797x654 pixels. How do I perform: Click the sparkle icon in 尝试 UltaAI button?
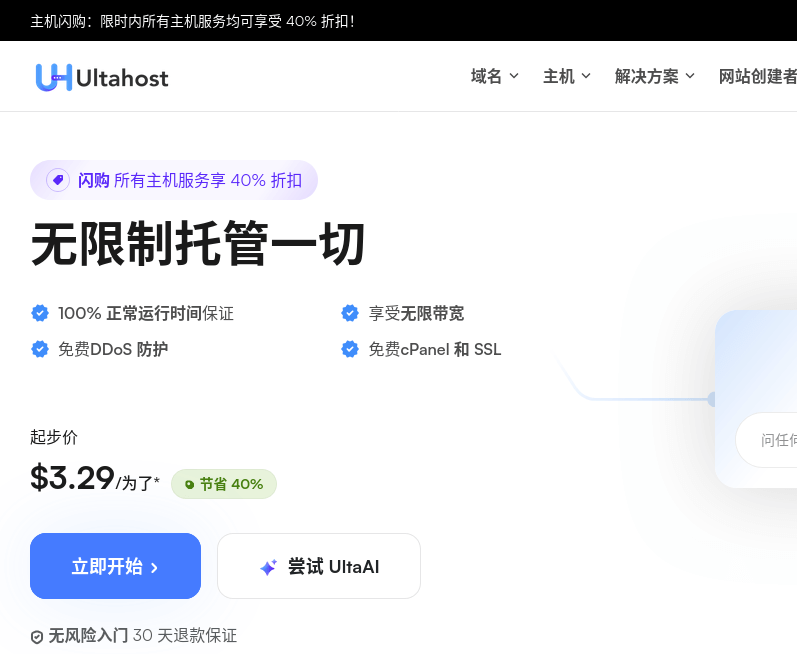(268, 567)
